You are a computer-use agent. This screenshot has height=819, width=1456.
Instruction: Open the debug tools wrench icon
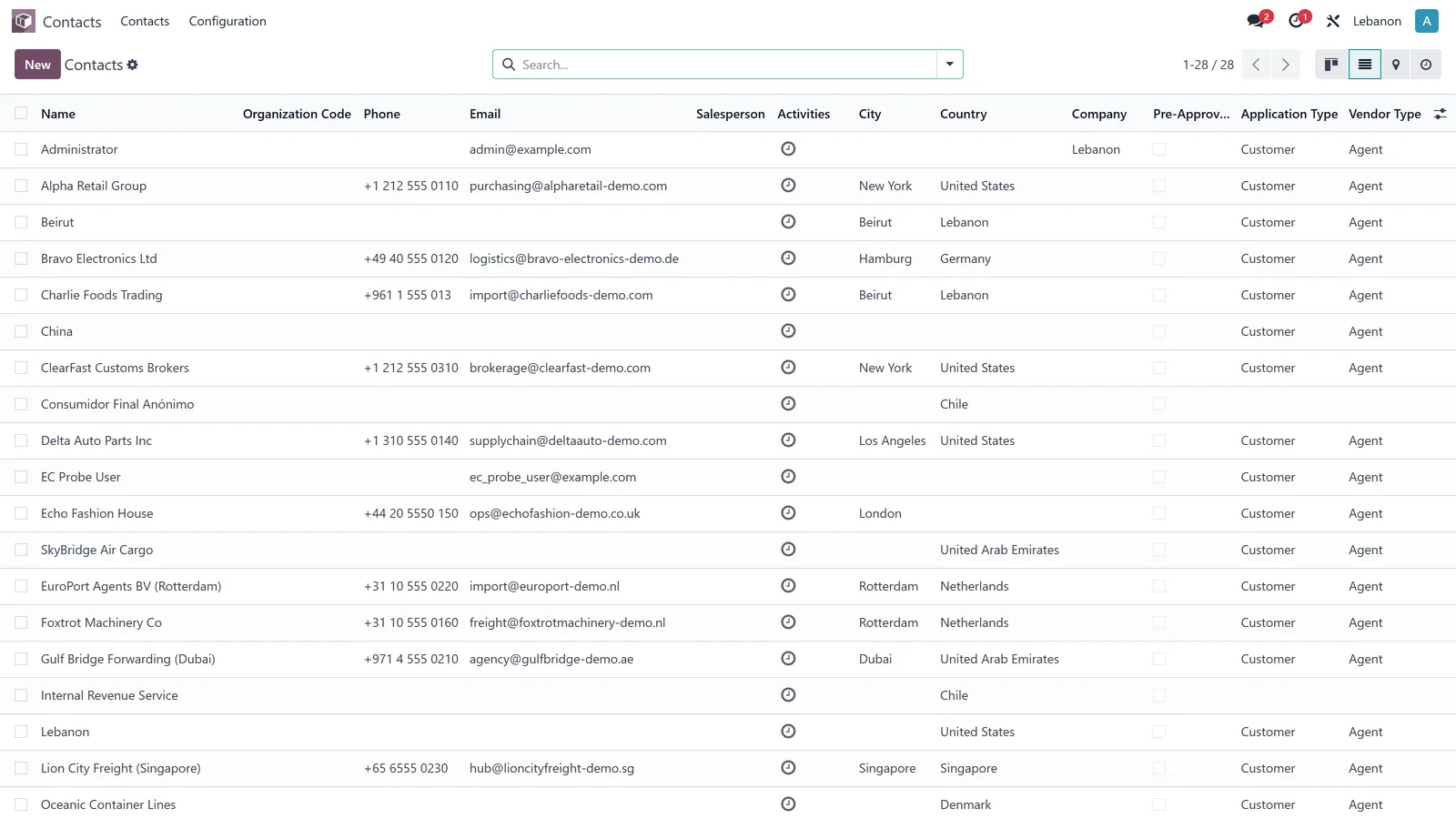1333,21
